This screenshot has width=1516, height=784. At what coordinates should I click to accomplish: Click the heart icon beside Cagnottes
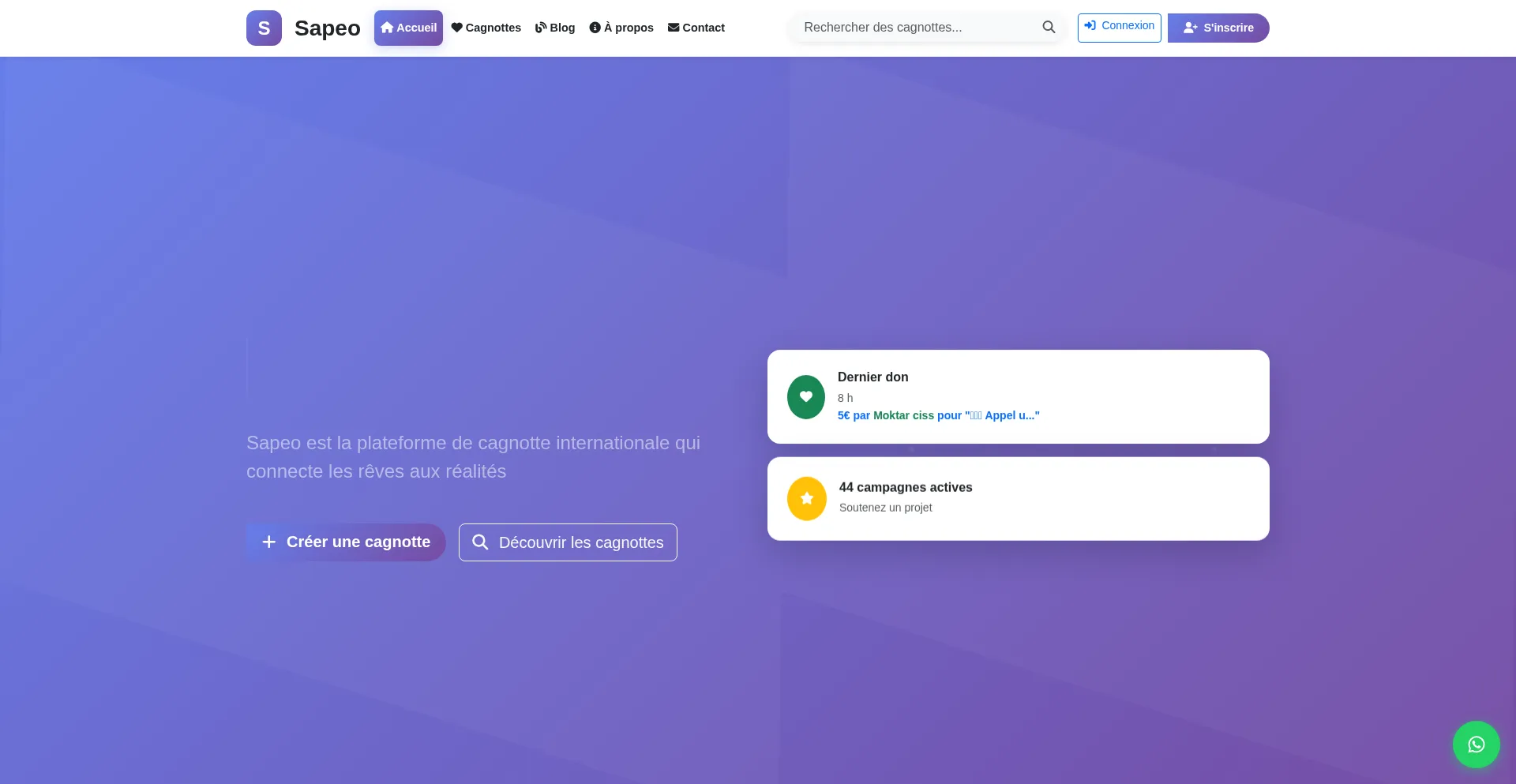456,28
